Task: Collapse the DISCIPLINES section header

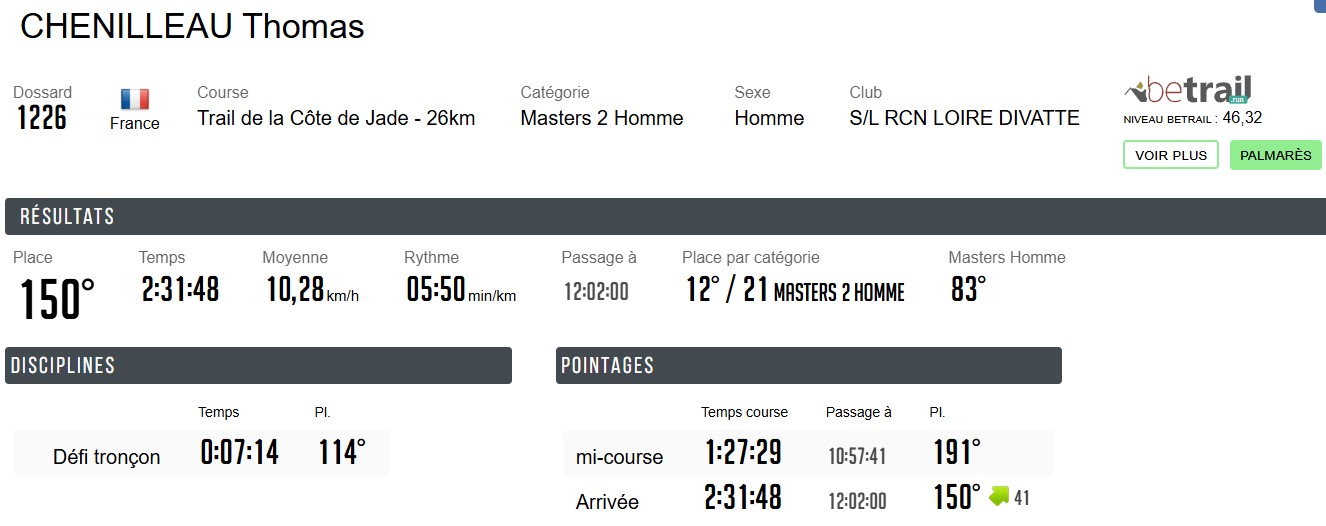Action: 258,366
